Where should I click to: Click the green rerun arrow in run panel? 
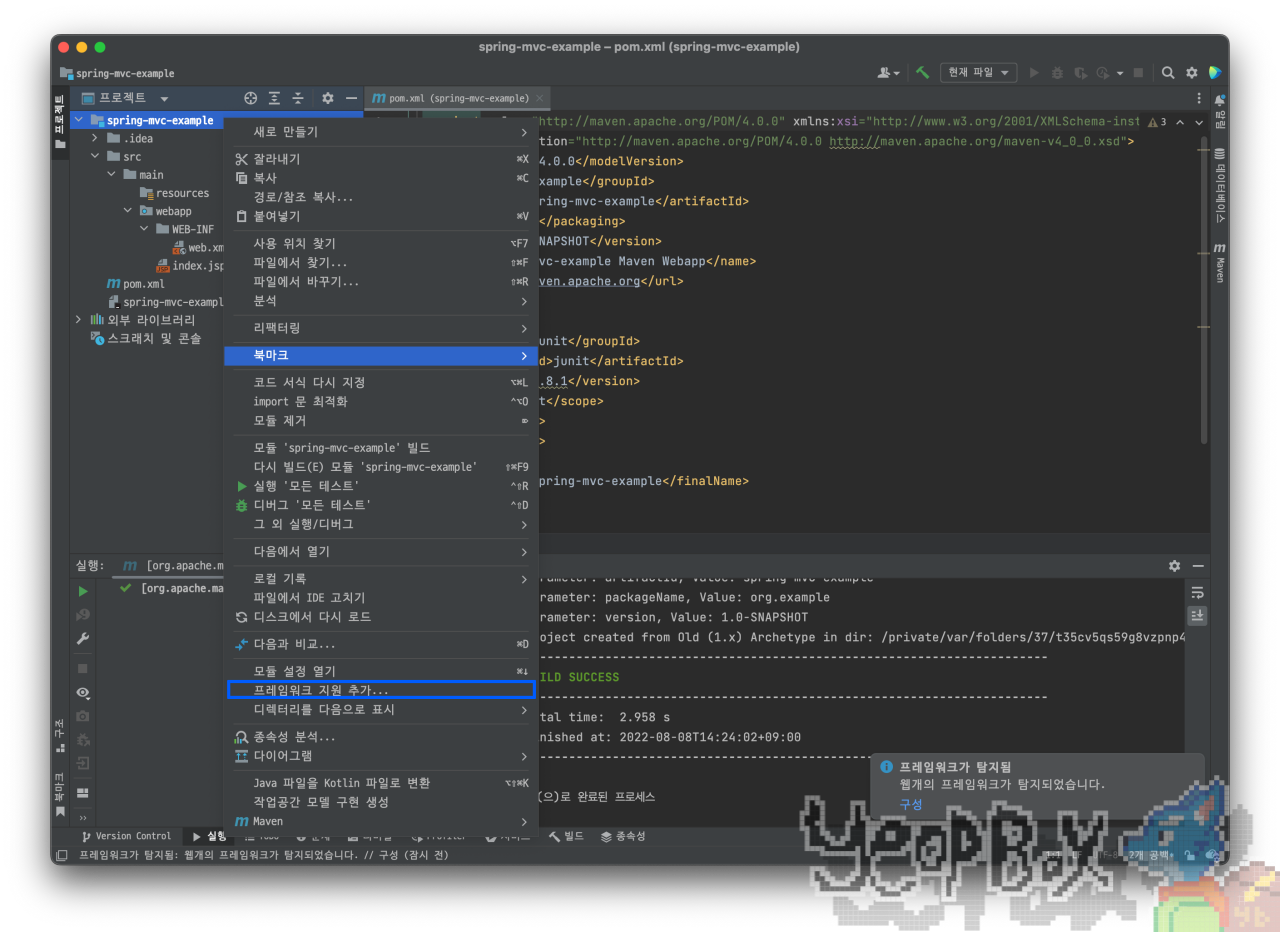83,591
